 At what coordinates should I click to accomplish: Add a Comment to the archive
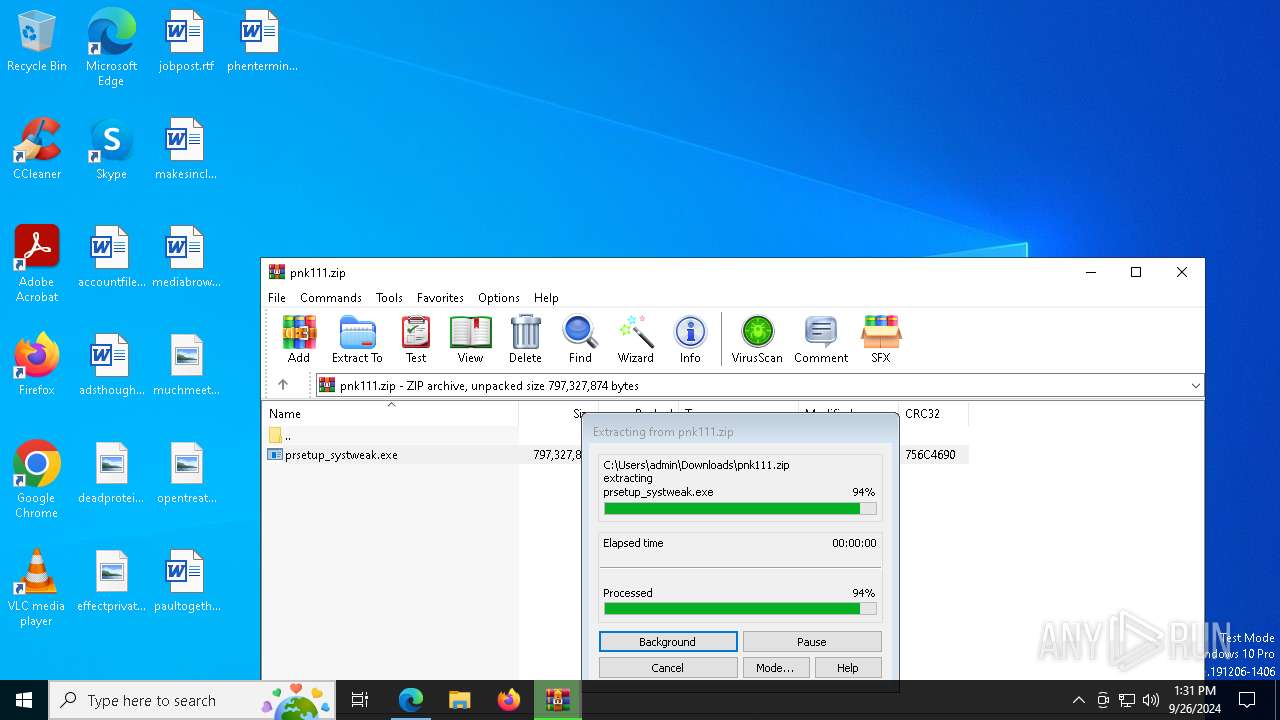coord(821,339)
